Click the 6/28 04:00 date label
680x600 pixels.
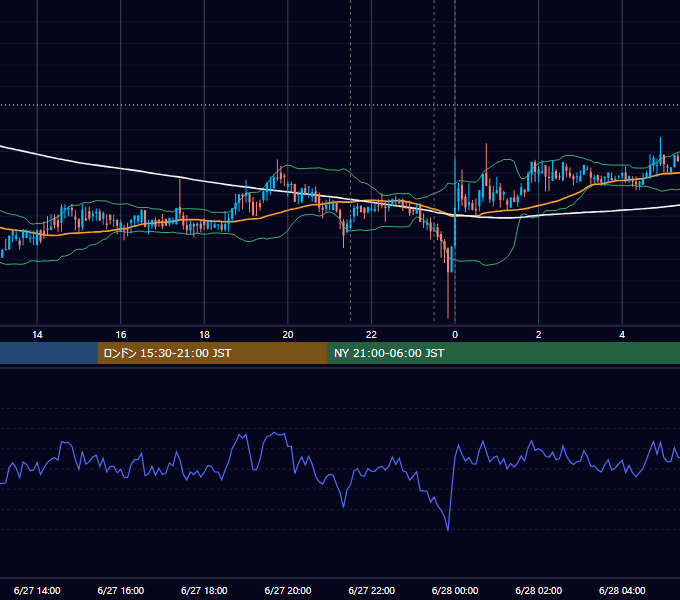click(x=622, y=590)
